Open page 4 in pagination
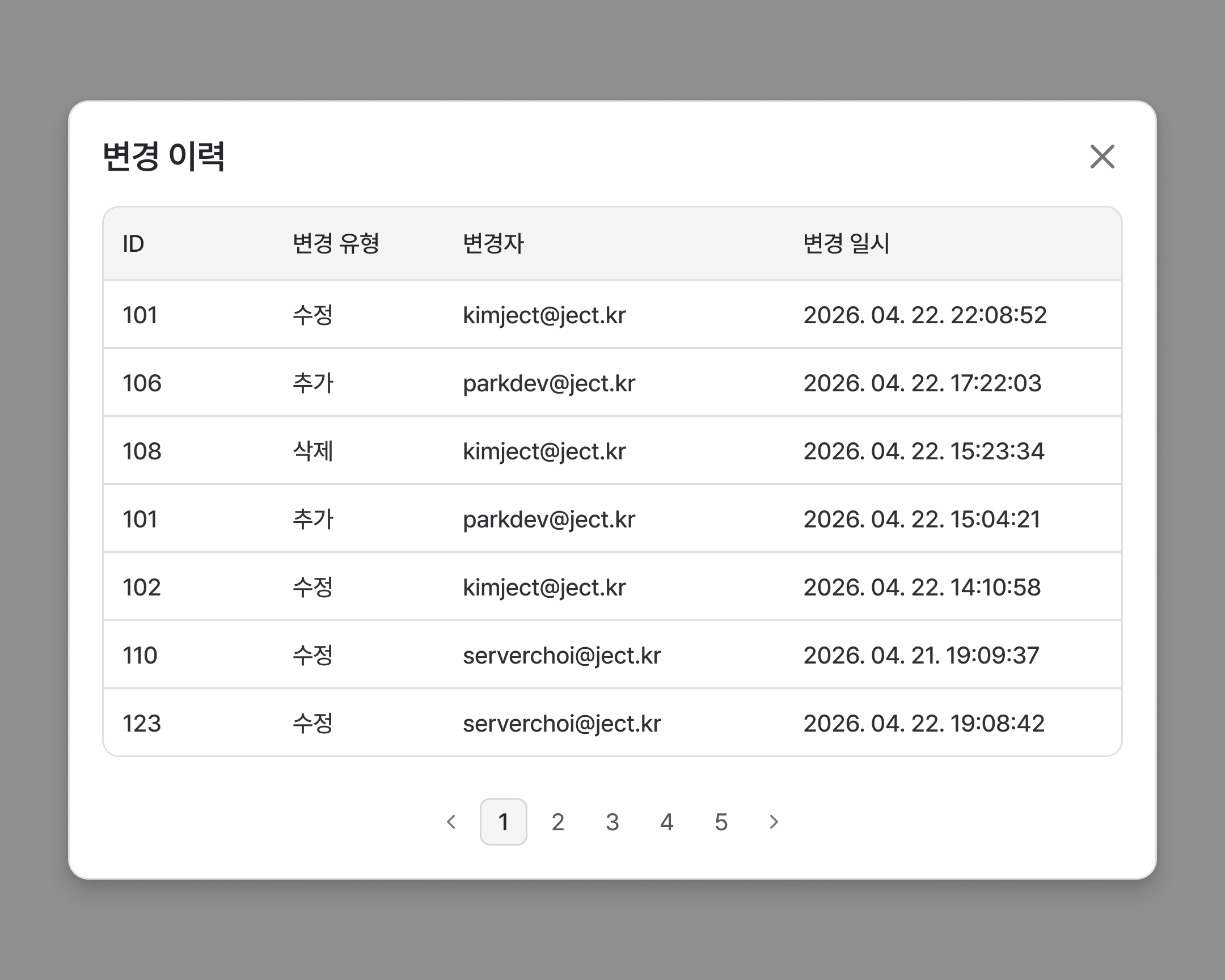 pos(667,822)
